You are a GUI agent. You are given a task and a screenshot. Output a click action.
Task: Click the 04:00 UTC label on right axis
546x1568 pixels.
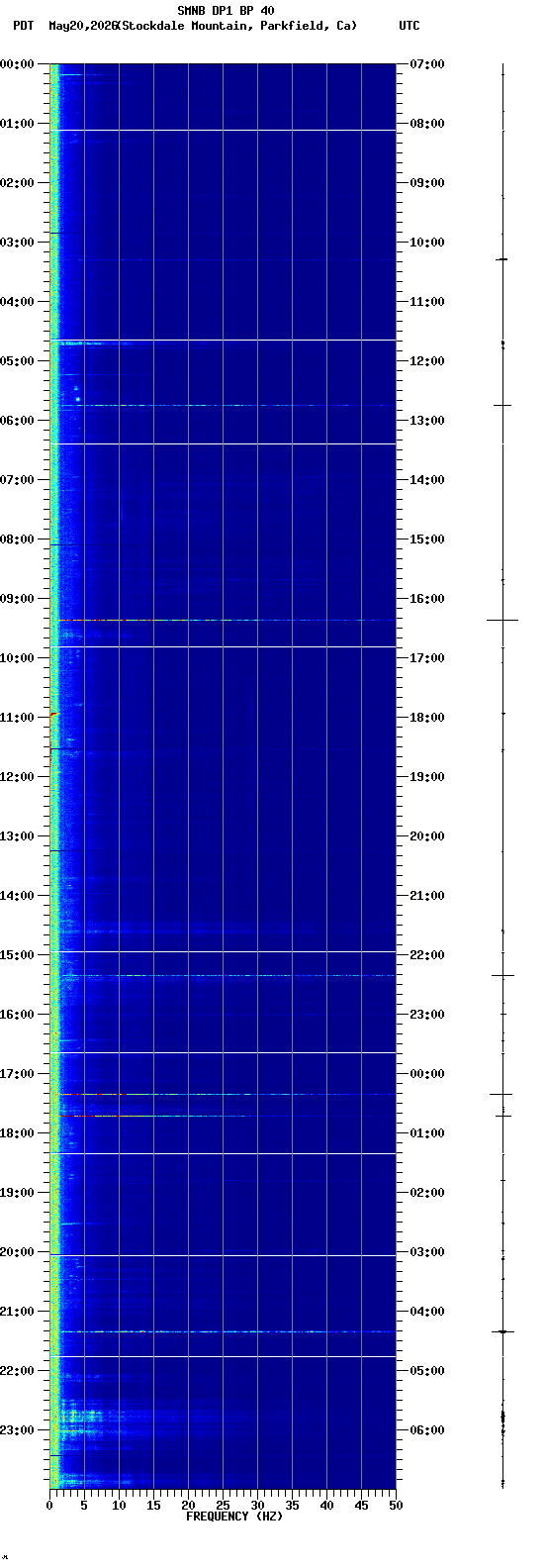click(426, 1312)
